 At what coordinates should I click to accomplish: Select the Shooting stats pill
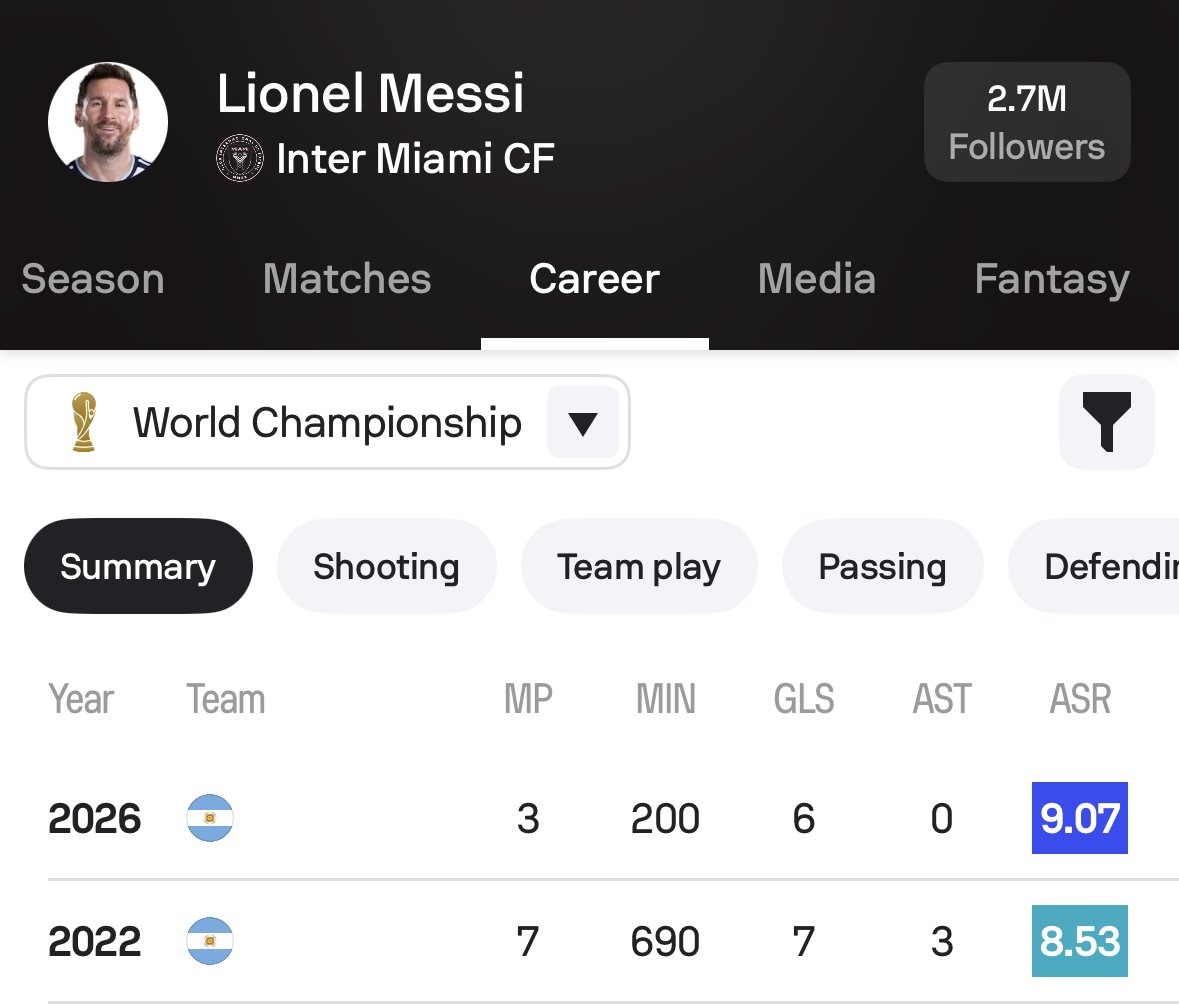point(386,566)
